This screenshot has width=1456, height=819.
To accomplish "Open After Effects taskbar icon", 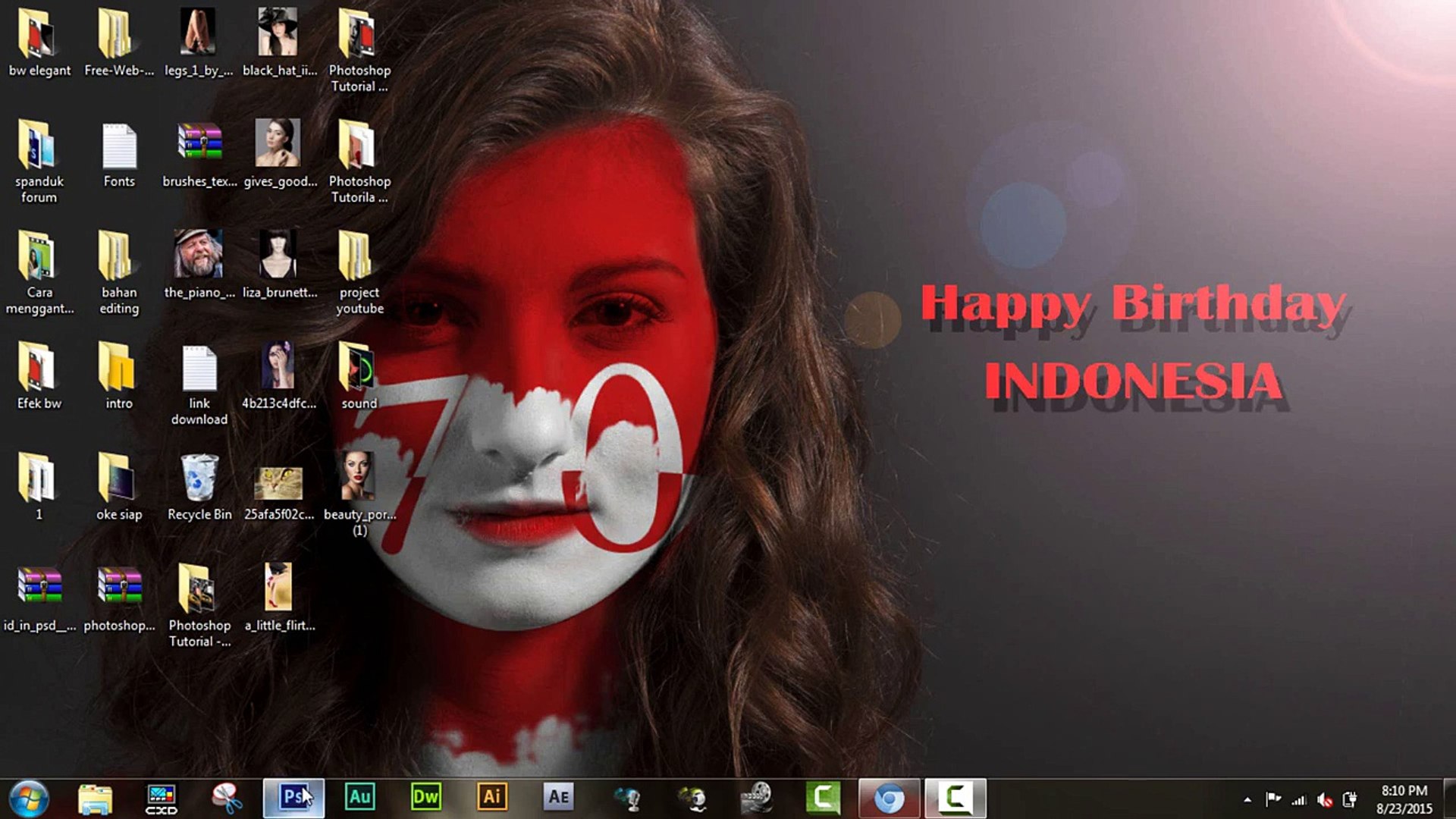I will pyautogui.click(x=558, y=798).
